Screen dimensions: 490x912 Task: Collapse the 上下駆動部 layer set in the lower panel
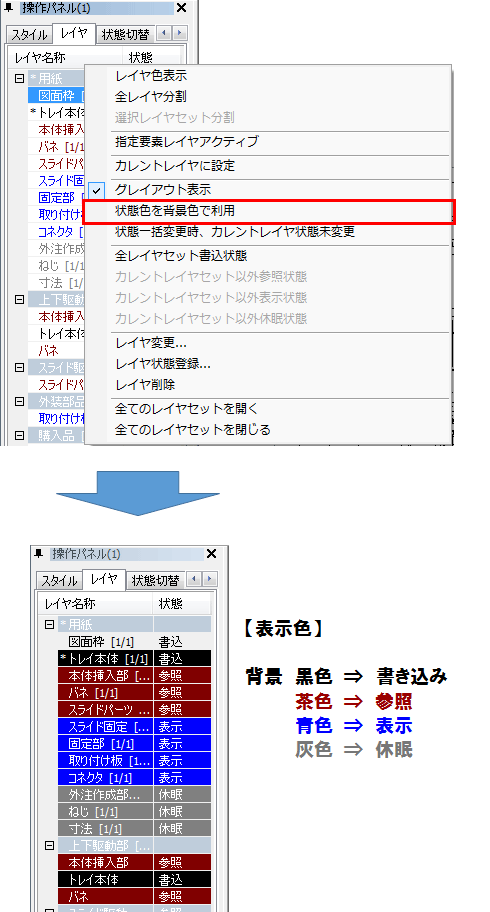point(50,845)
